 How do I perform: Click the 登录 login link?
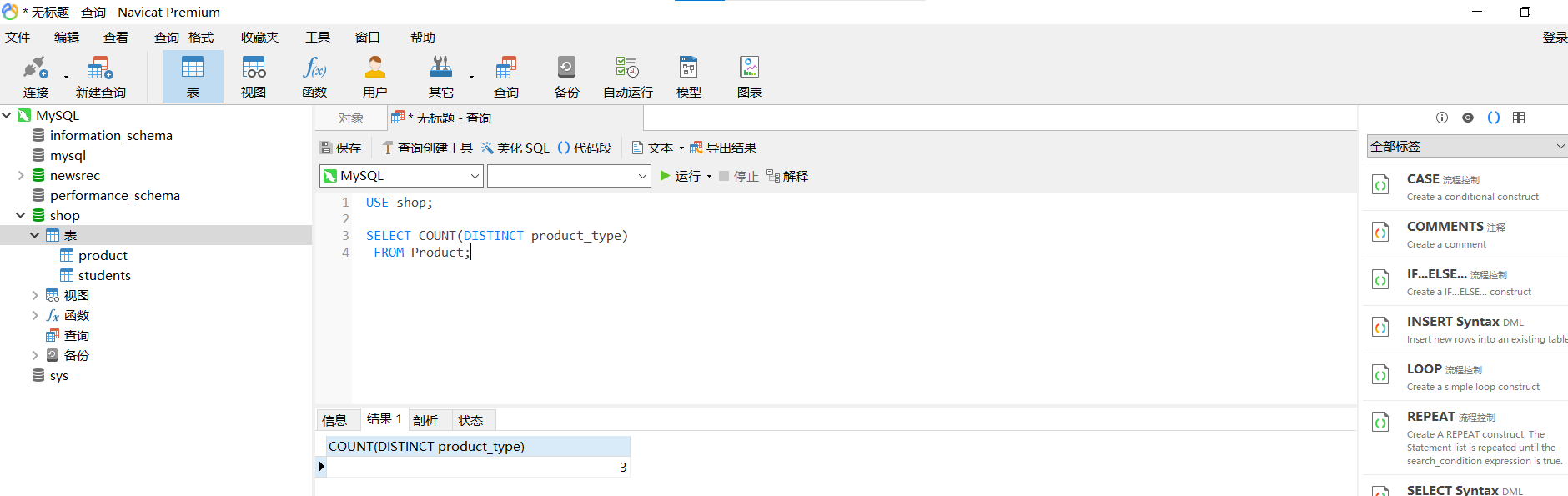[1555, 37]
